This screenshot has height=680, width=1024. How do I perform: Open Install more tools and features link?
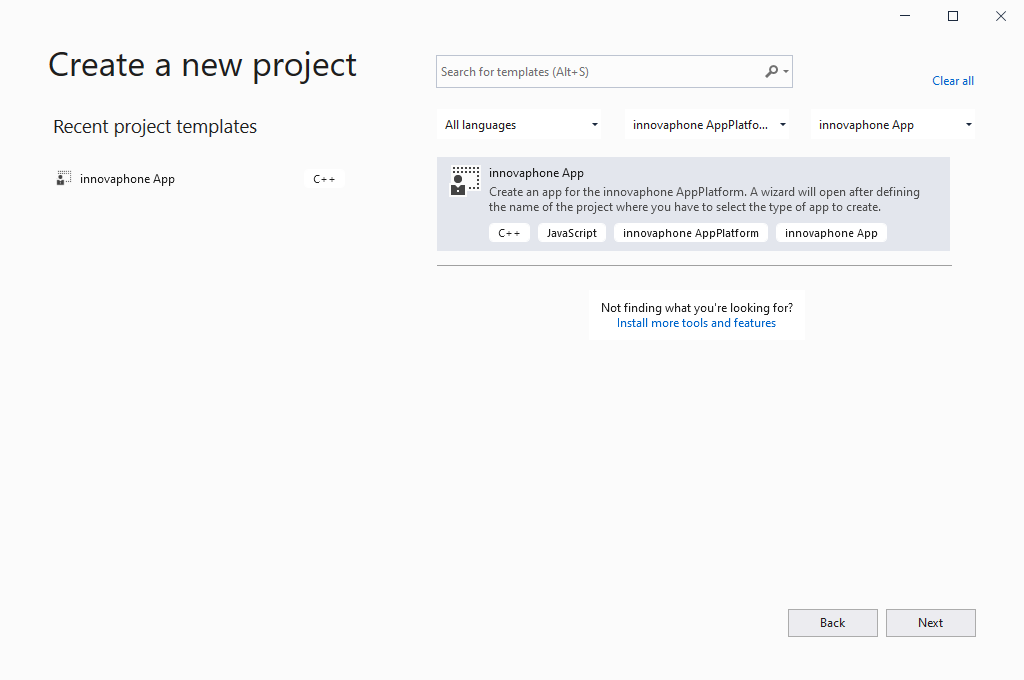tap(696, 323)
